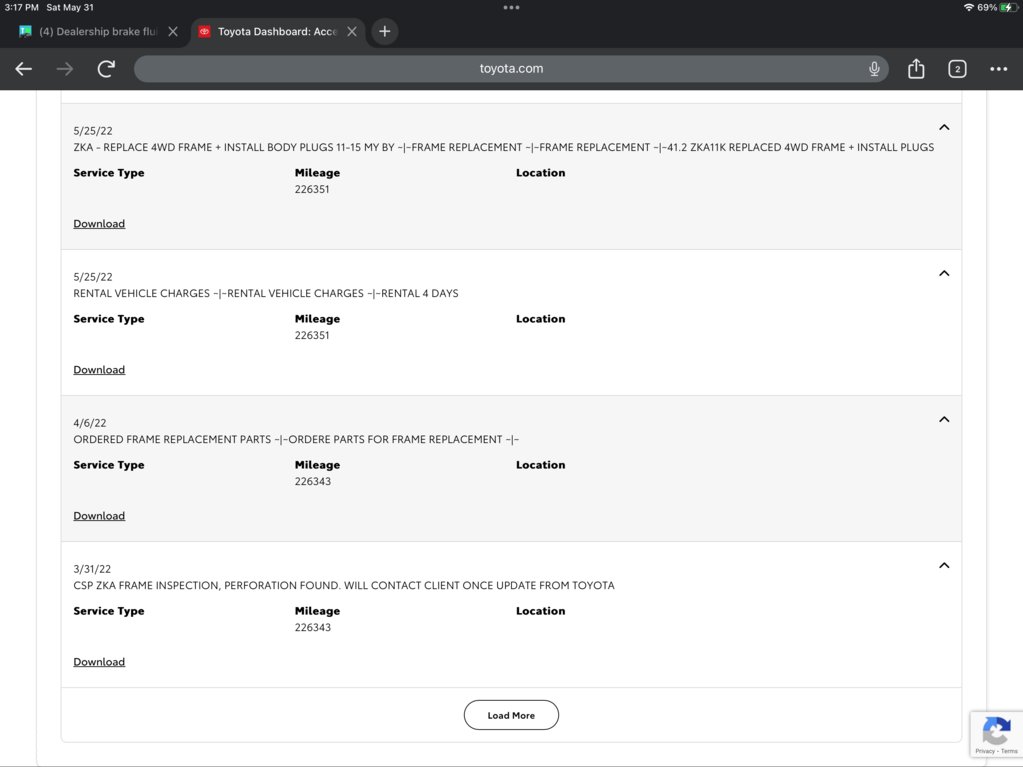Close the Dealership brake fluid tab
Image resolution: width=1023 pixels, height=767 pixels.
click(173, 31)
